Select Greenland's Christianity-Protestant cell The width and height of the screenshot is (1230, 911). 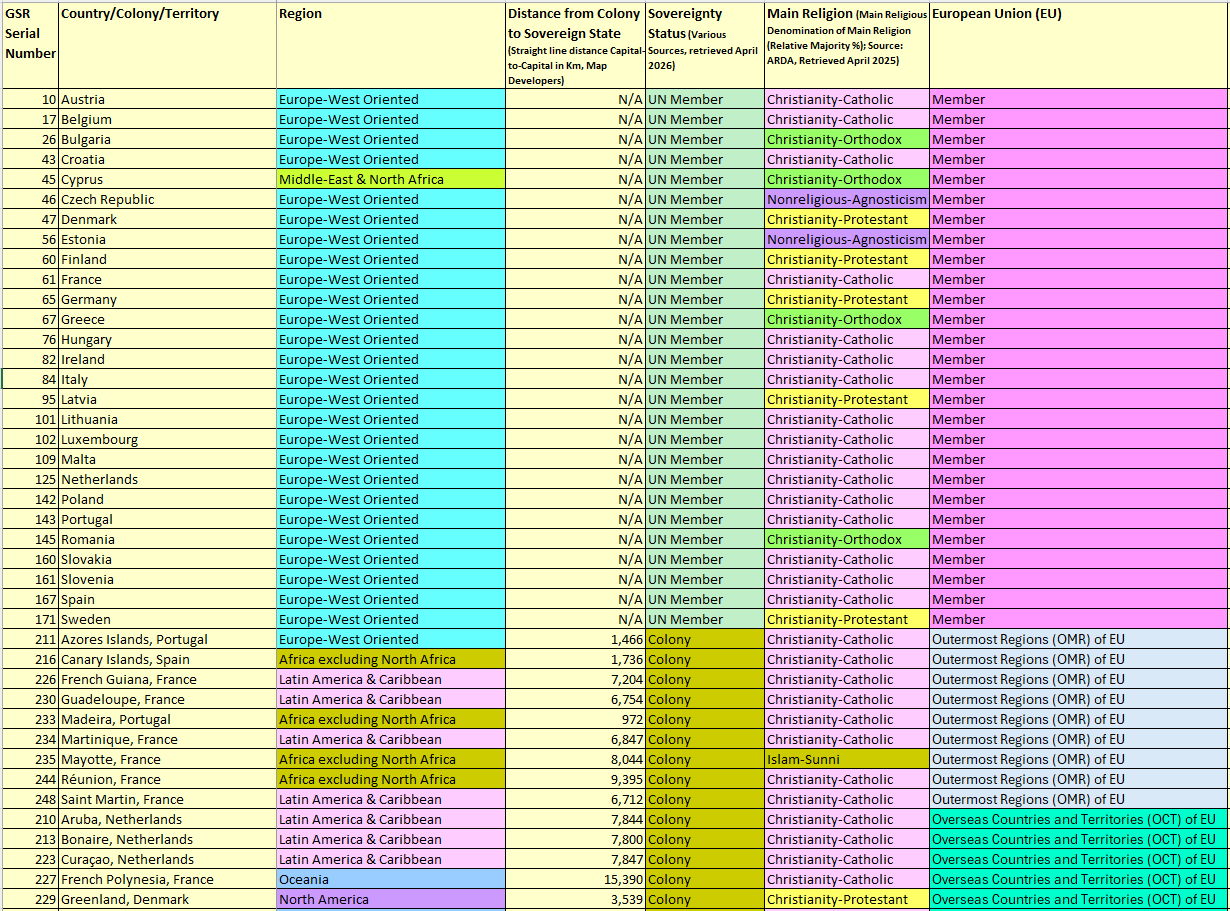(847, 899)
